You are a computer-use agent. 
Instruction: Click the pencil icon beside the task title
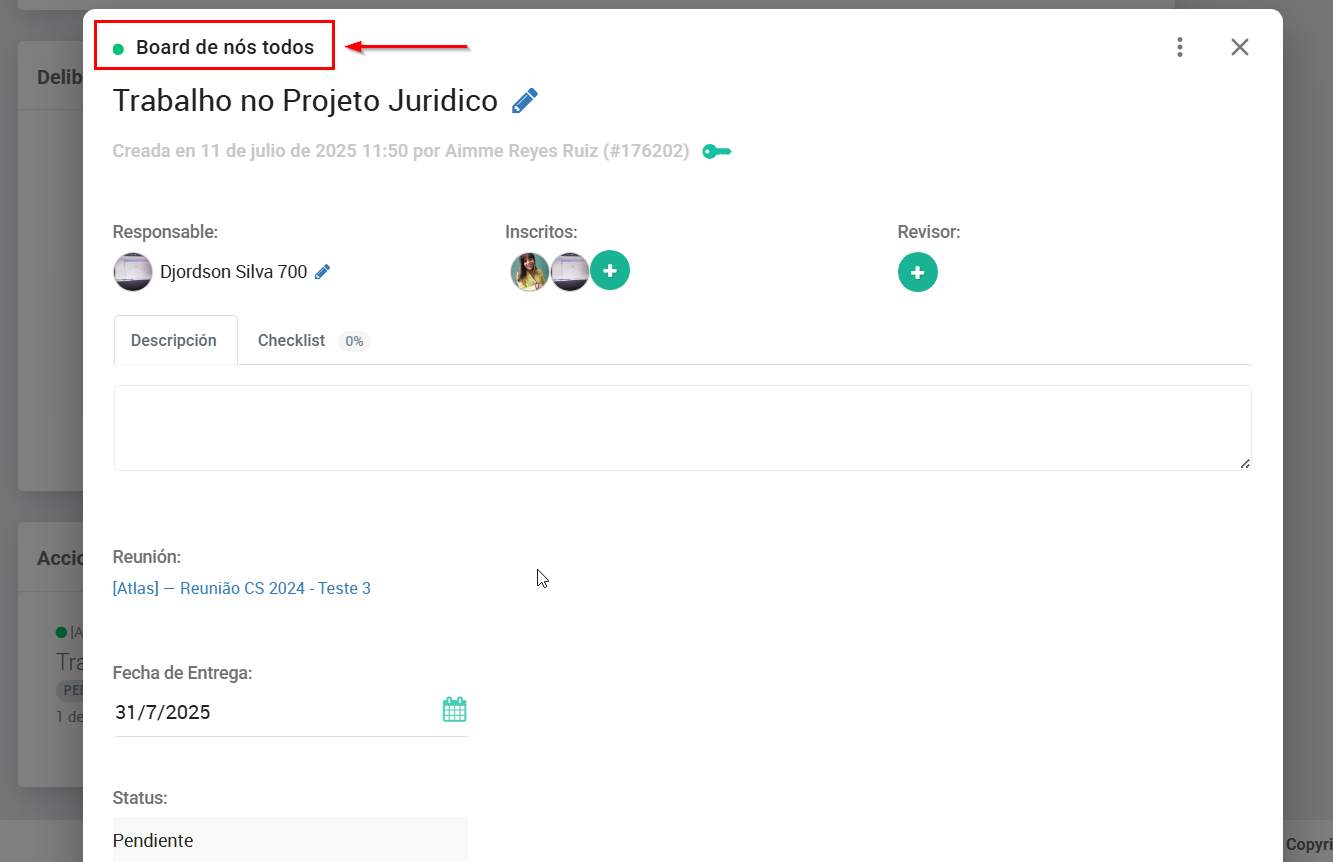point(524,101)
